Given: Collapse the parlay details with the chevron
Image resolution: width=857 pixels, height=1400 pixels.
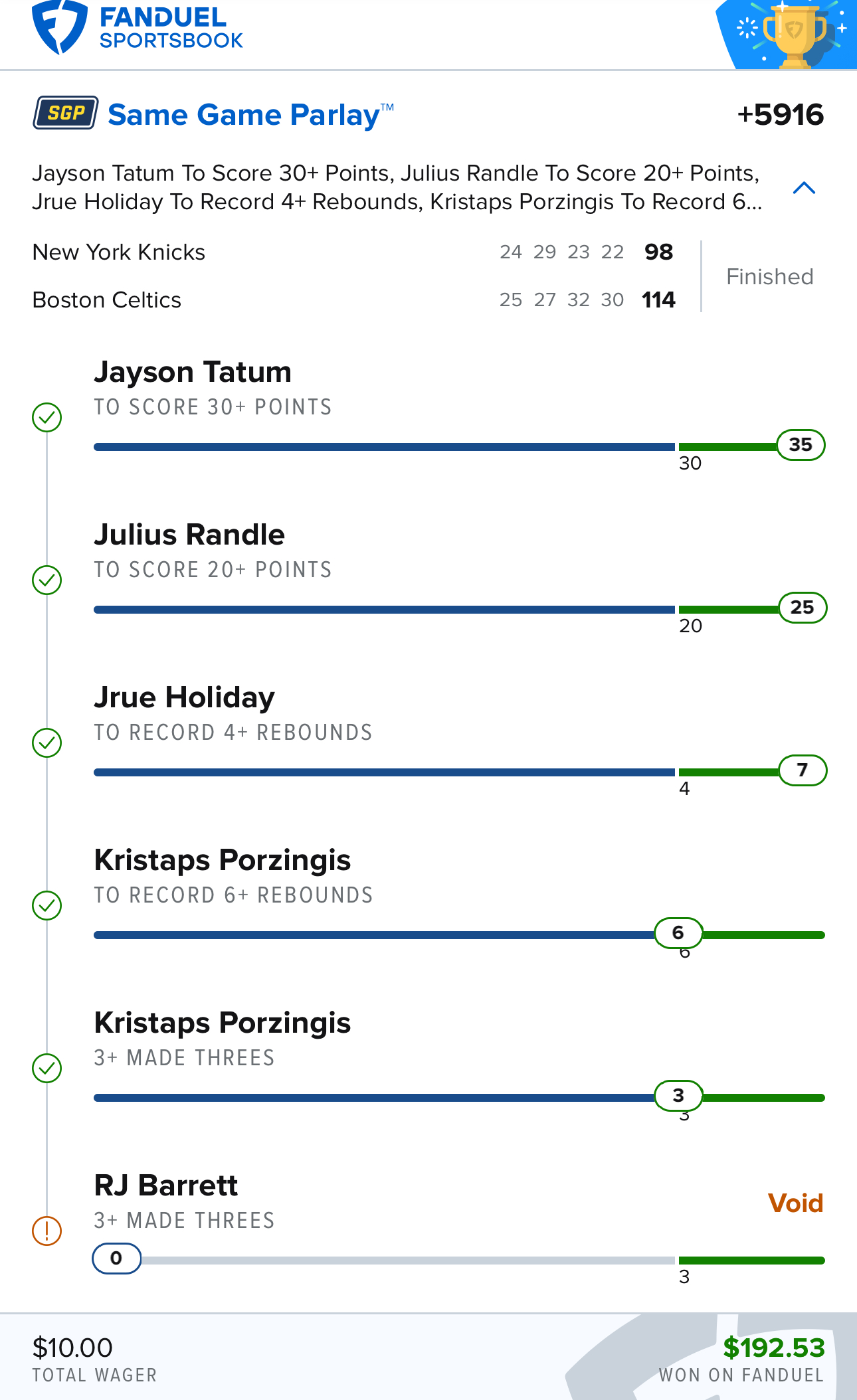Looking at the screenshot, I should coord(804,188).
